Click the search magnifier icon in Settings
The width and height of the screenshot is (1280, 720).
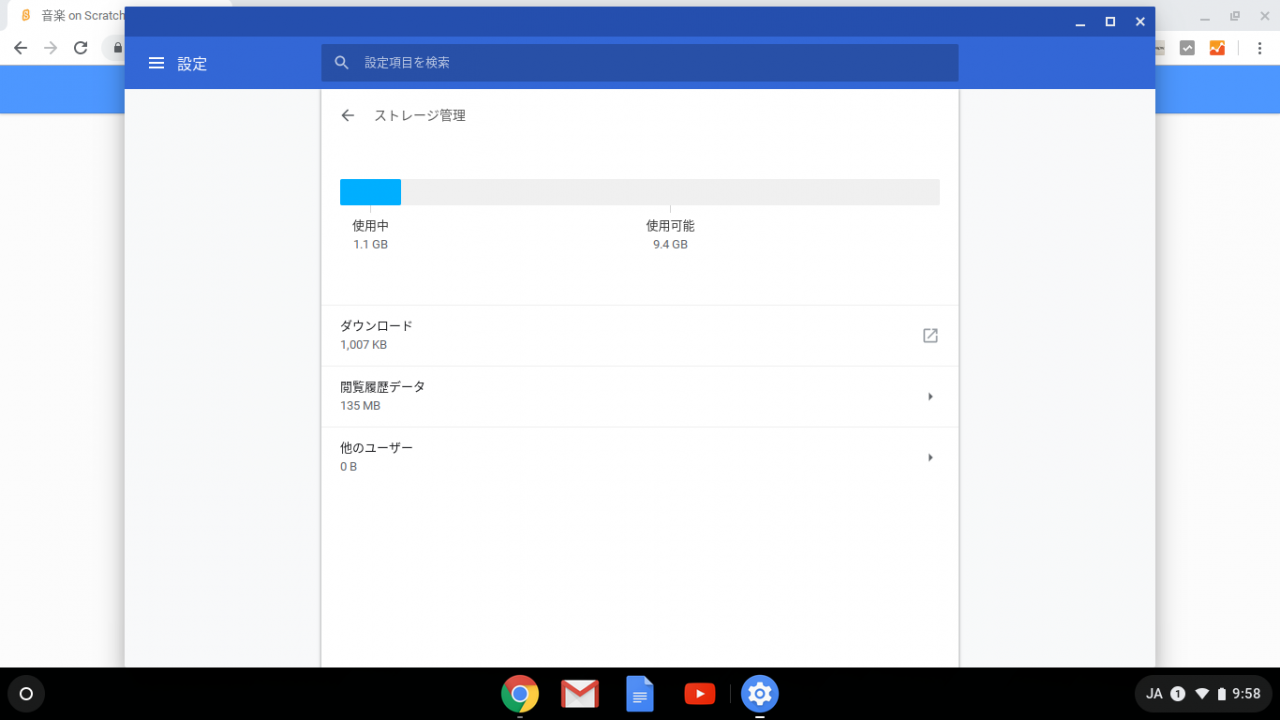[342, 62]
